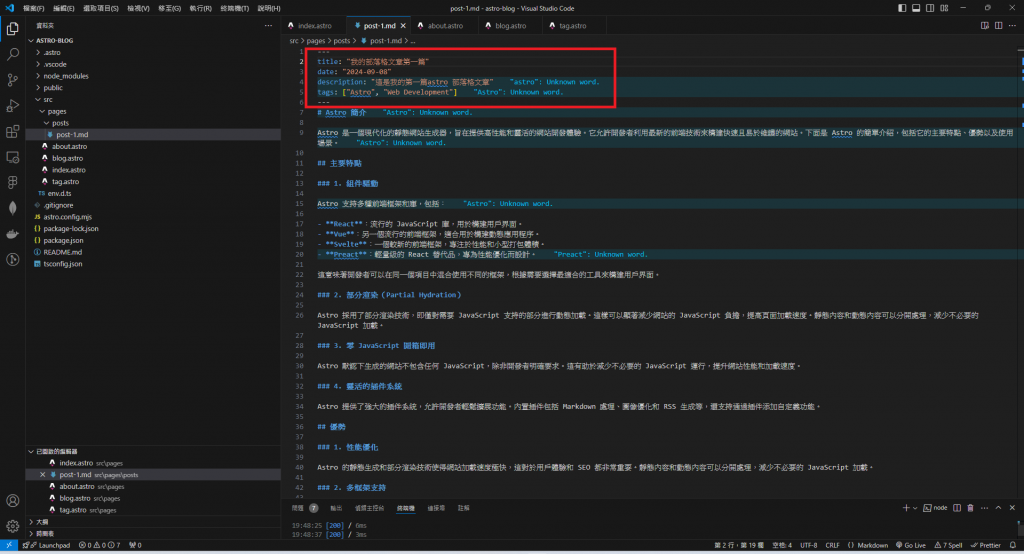Switch to the tag.astro editor tab
Screen dimensions: 1024x554
(x=573, y=26)
